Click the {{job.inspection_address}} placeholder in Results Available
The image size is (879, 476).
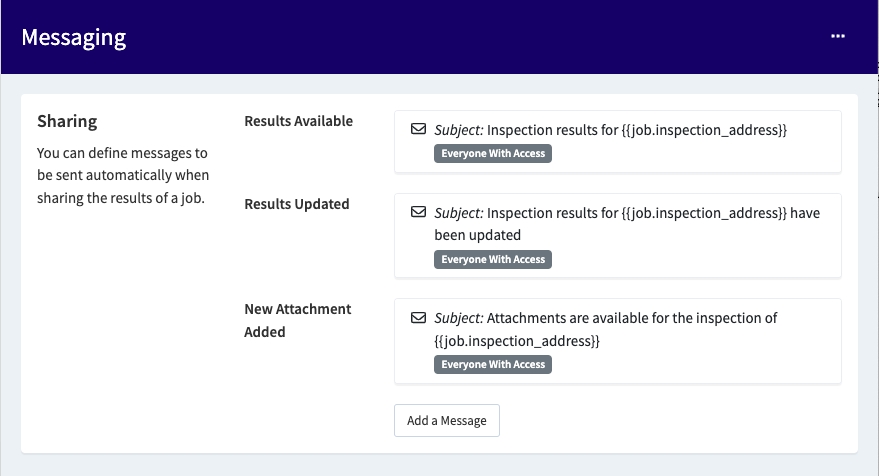704,130
